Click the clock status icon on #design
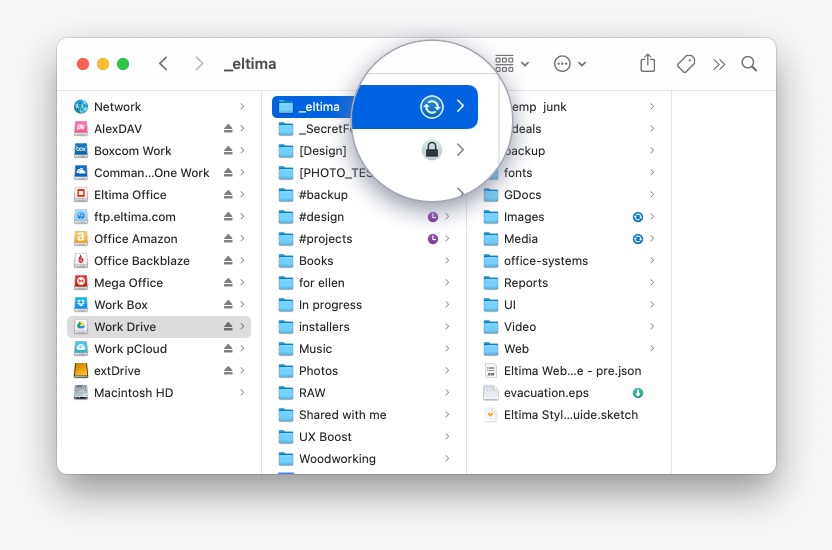The width and height of the screenshot is (832, 550). (x=433, y=216)
